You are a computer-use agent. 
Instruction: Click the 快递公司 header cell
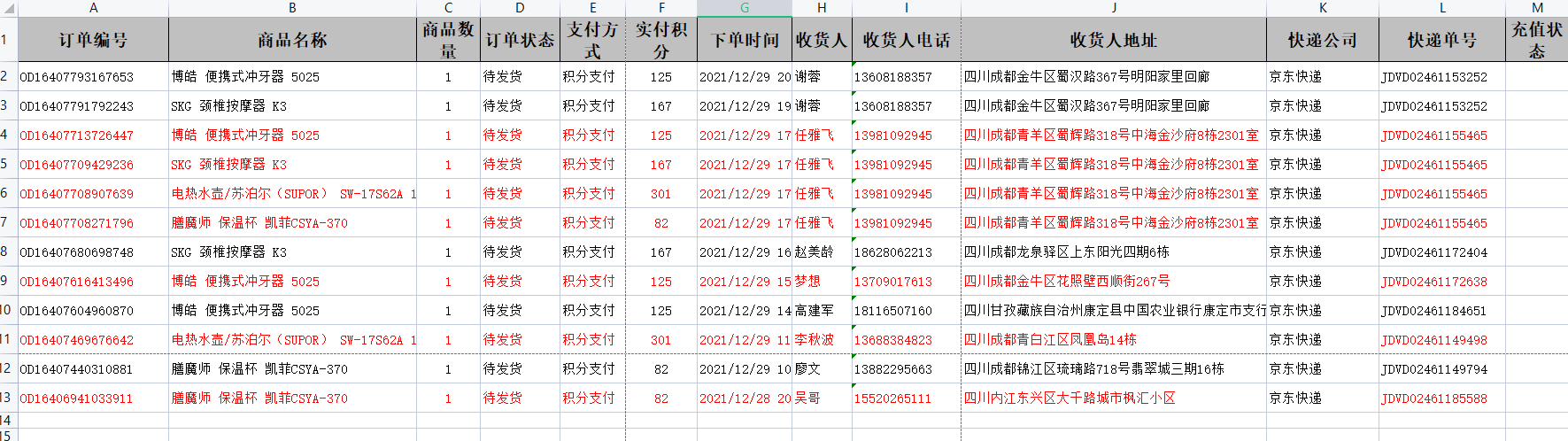click(x=1323, y=40)
